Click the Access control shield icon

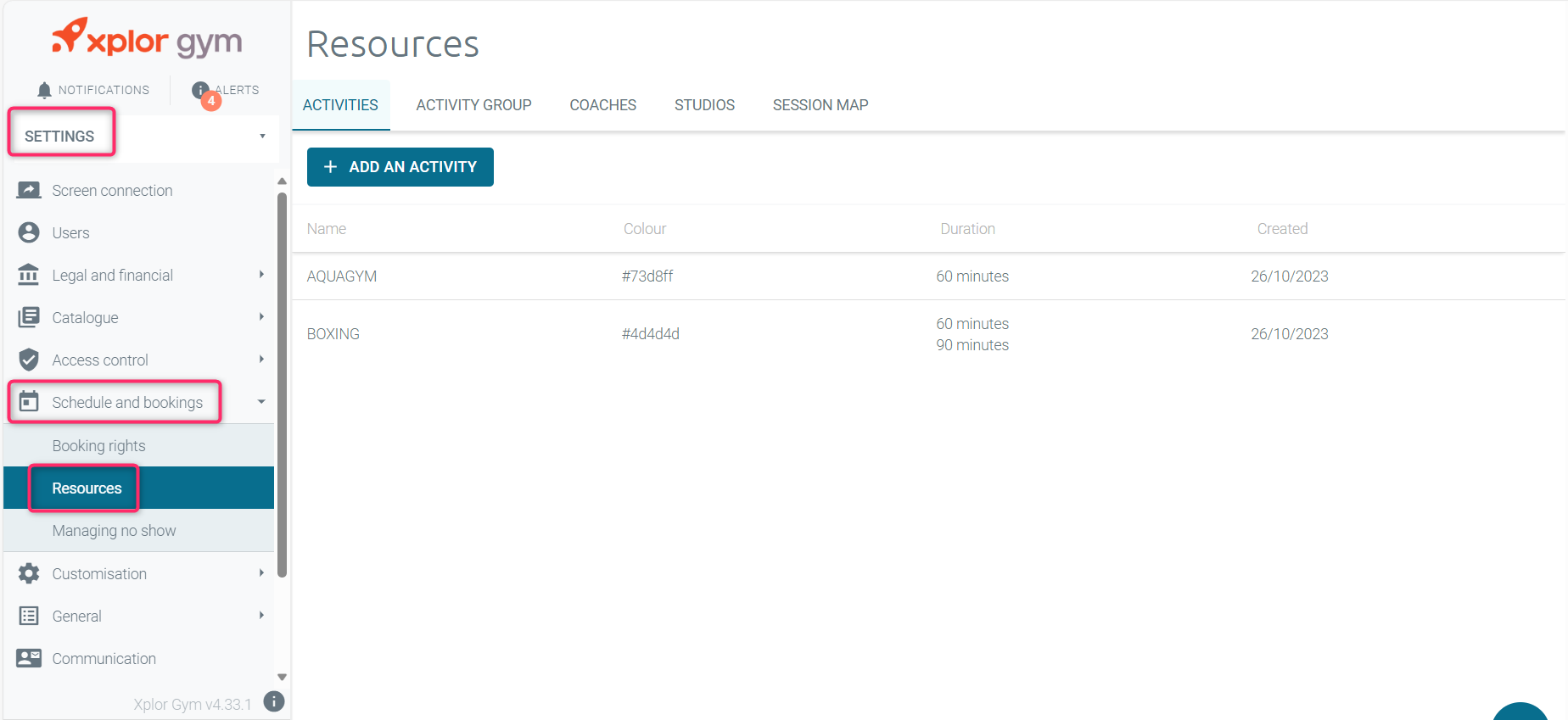29,360
